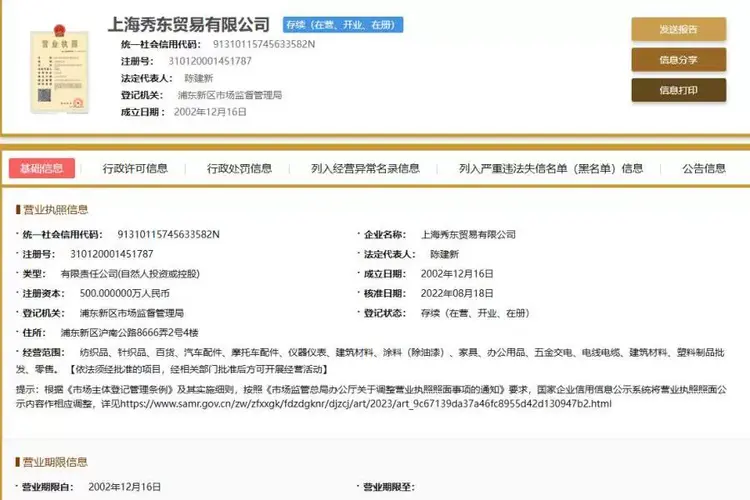Click the 发送报告 button
Image resolution: width=750 pixels, height=500 pixels.
[678, 29]
